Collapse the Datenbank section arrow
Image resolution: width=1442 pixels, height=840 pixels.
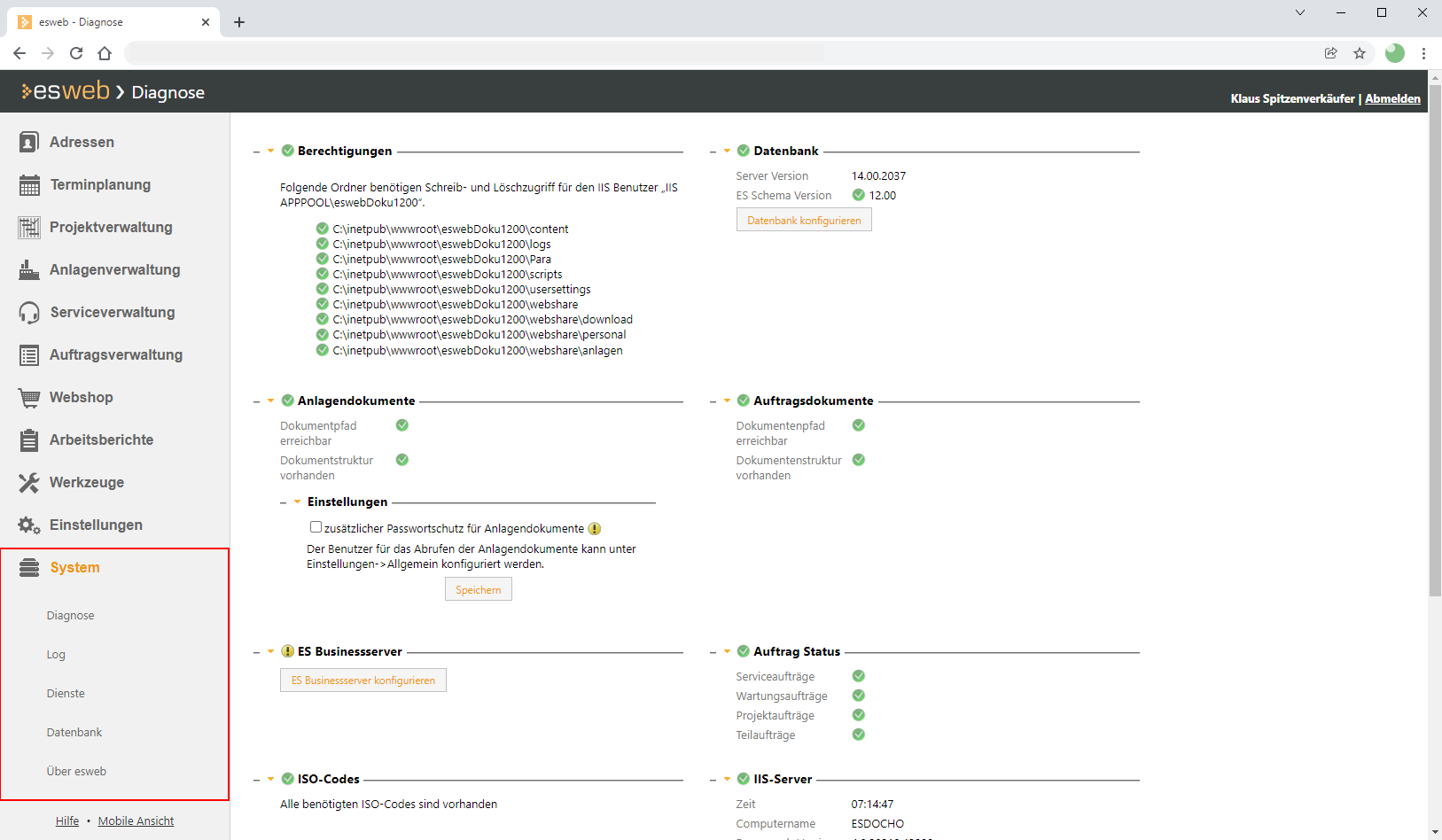pyautogui.click(x=727, y=152)
